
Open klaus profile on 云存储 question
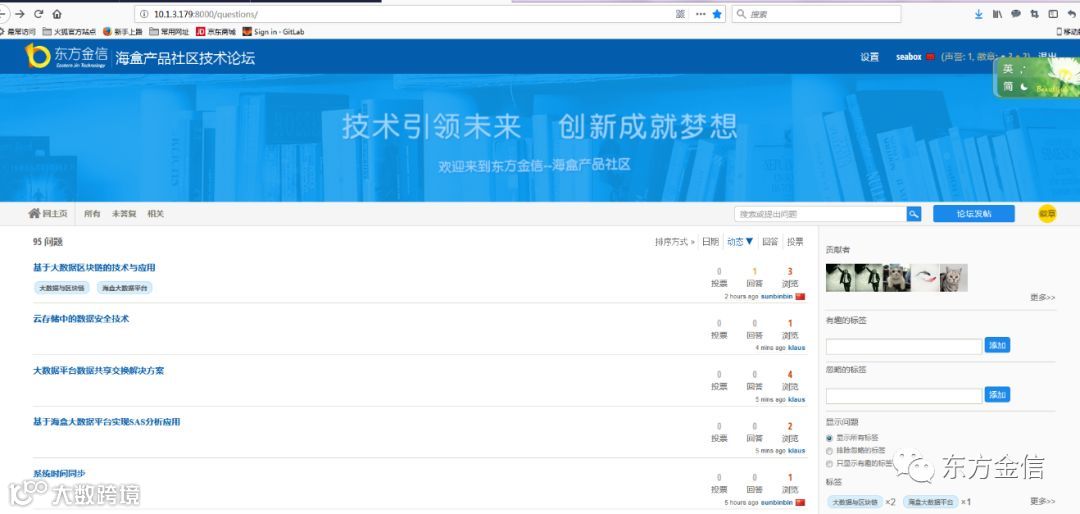[x=796, y=348]
